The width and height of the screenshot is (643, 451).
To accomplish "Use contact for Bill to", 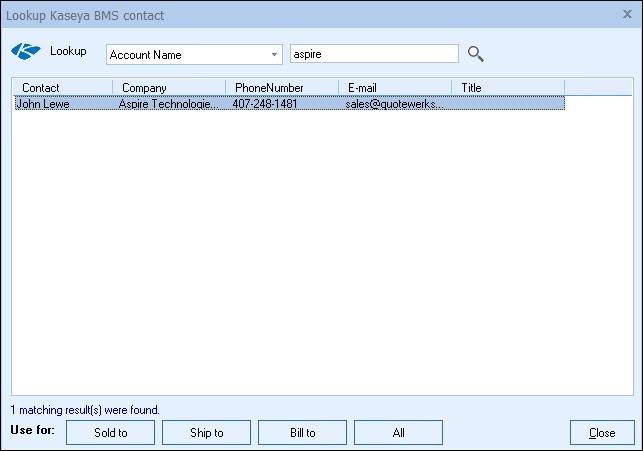I will [x=302, y=432].
